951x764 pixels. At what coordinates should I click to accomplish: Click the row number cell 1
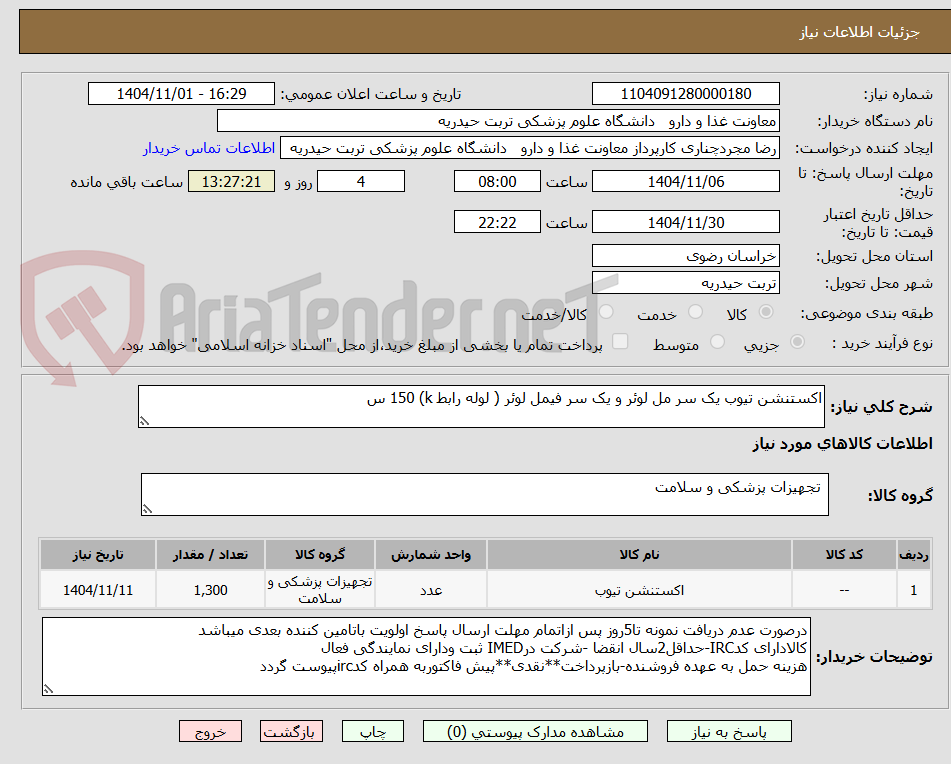913,590
